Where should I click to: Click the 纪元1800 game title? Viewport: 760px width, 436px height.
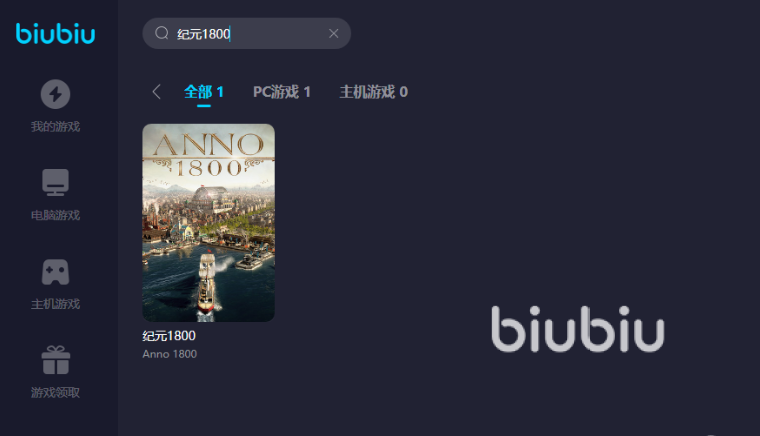point(169,336)
